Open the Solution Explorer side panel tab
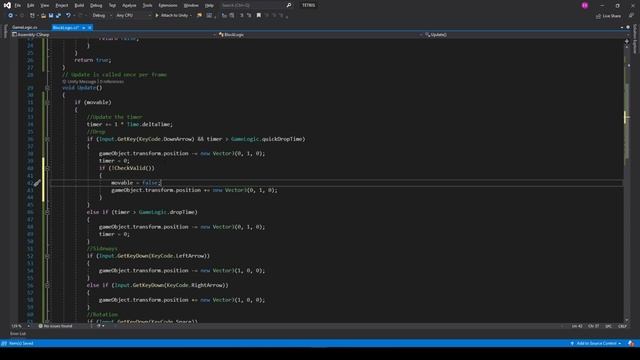The image size is (640, 360). tap(635, 39)
